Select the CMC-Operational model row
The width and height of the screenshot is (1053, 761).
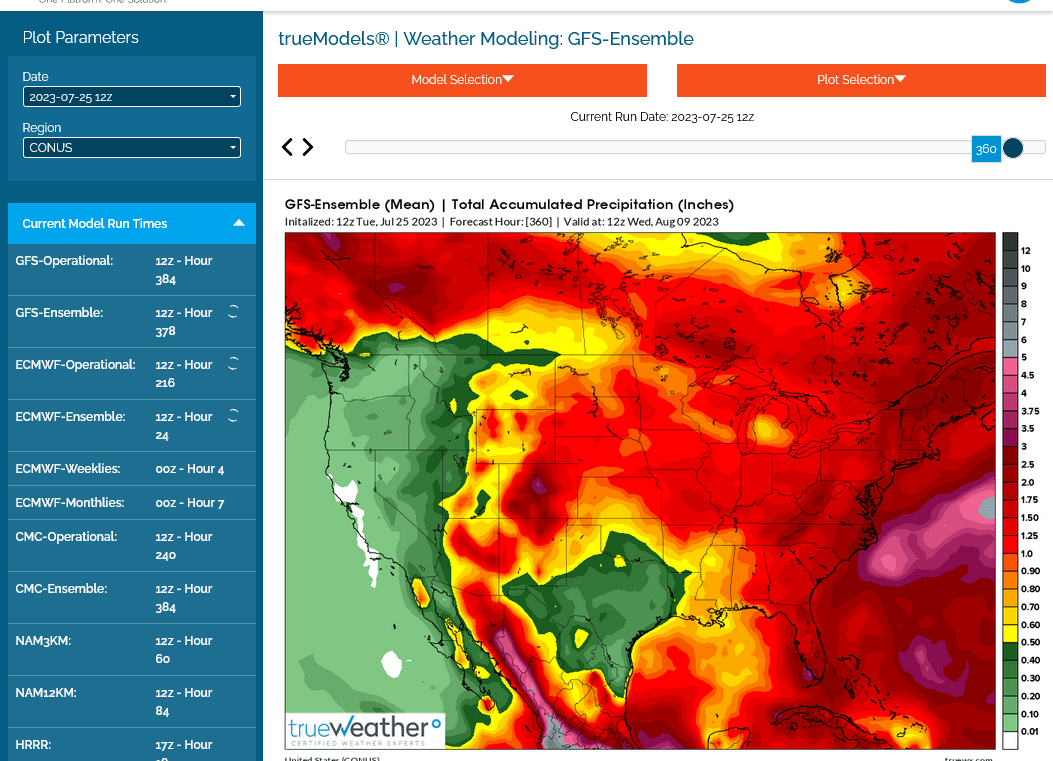132,546
